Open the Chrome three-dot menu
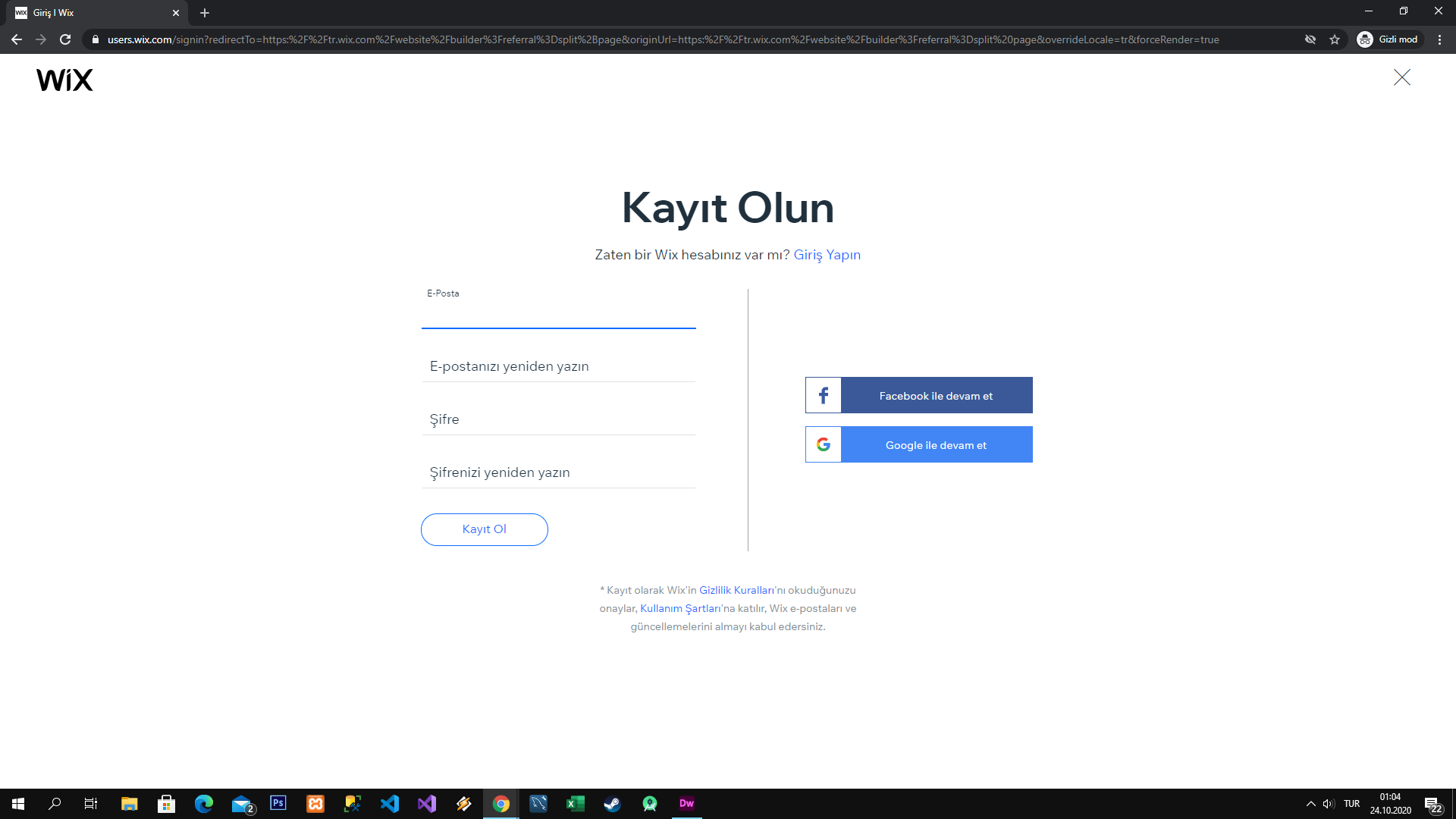 click(x=1439, y=39)
